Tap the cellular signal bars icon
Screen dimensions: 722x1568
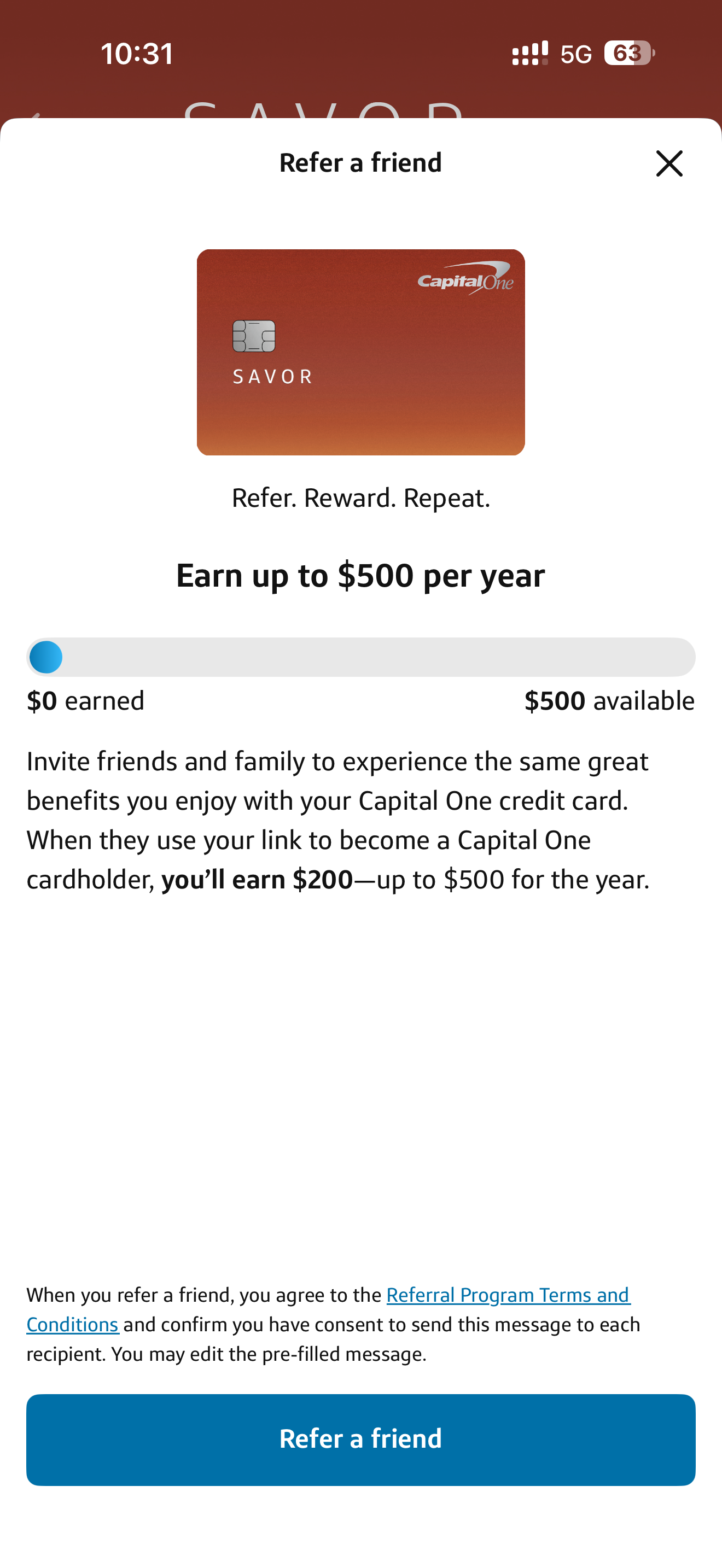529,54
